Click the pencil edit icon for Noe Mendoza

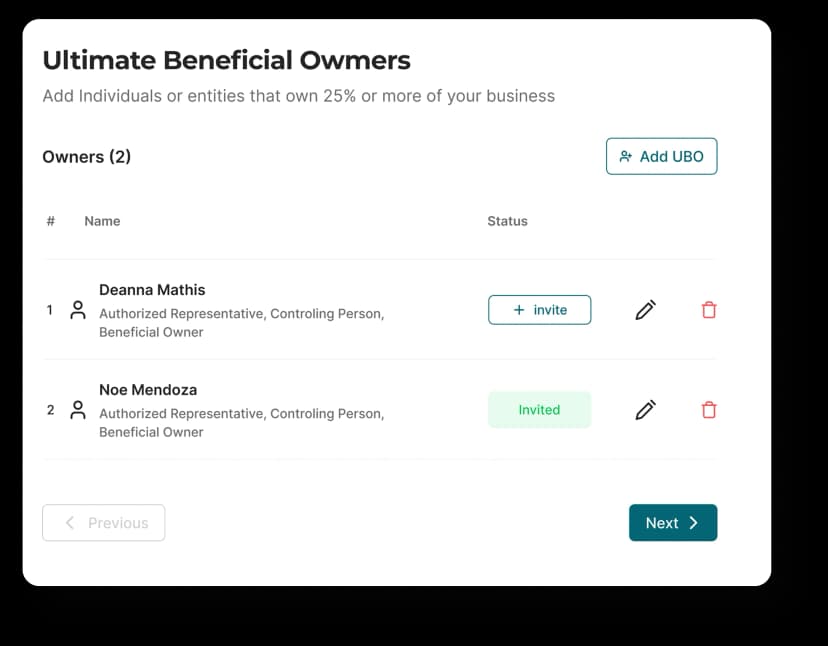645,410
